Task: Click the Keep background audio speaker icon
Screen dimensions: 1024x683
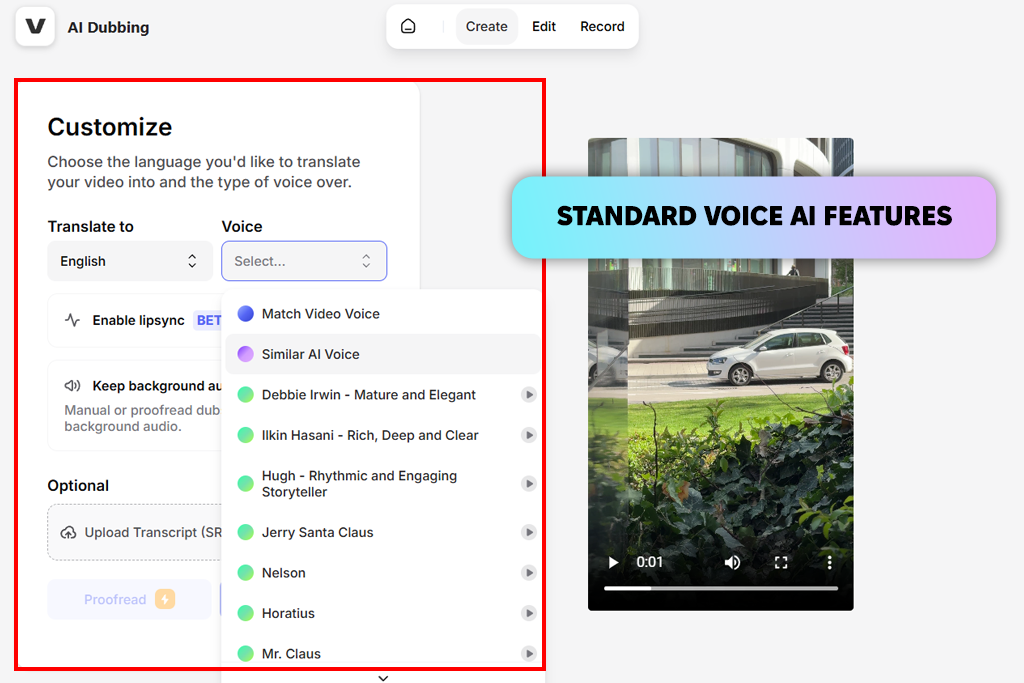Action: click(72, 386)
